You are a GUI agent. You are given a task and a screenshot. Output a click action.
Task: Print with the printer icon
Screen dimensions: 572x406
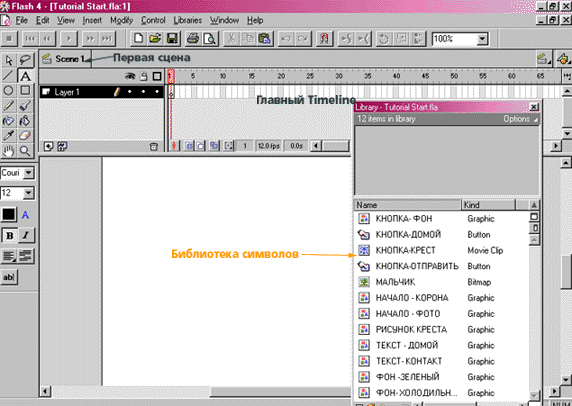pos(193,38)
